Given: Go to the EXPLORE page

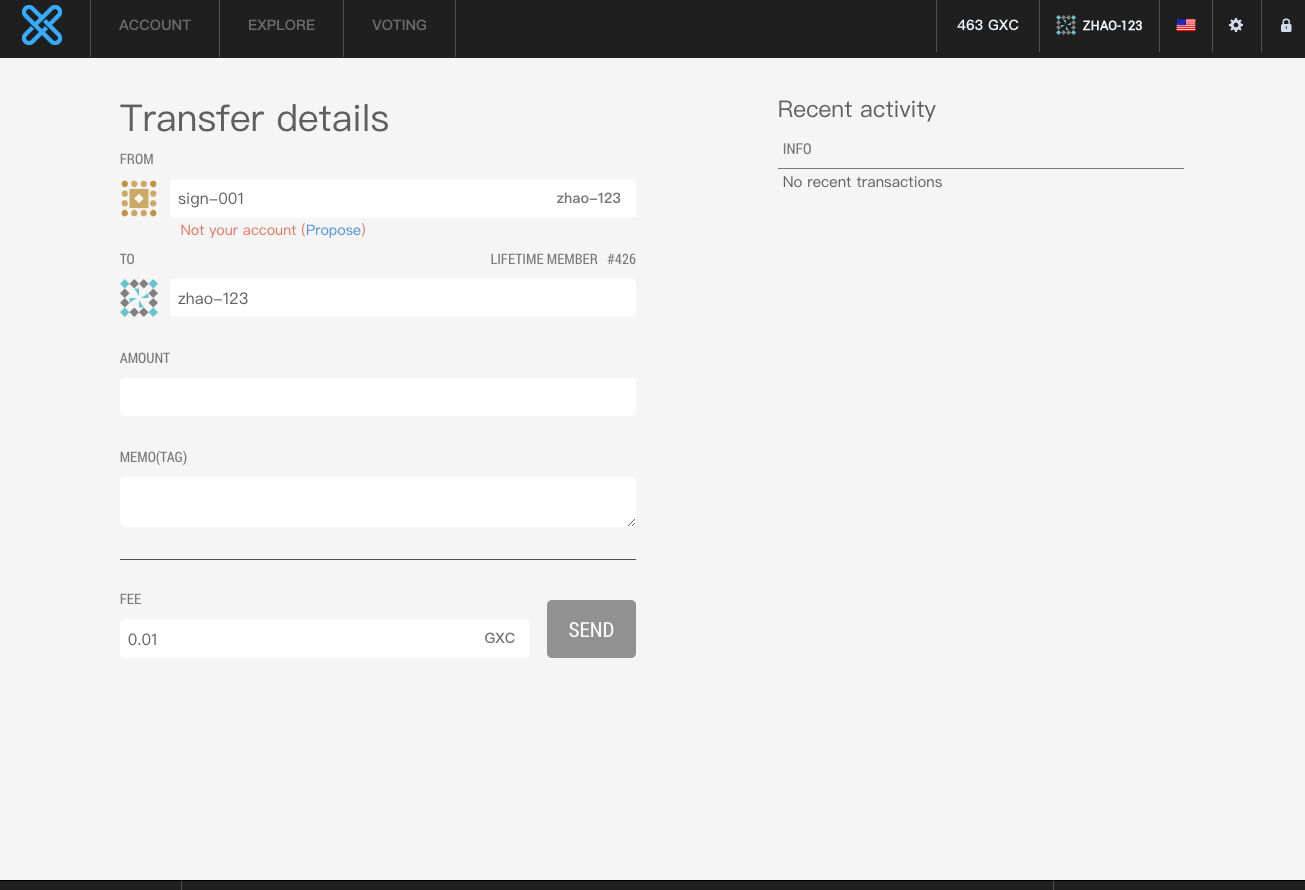Looking at the screenshot, I should 281,25.
